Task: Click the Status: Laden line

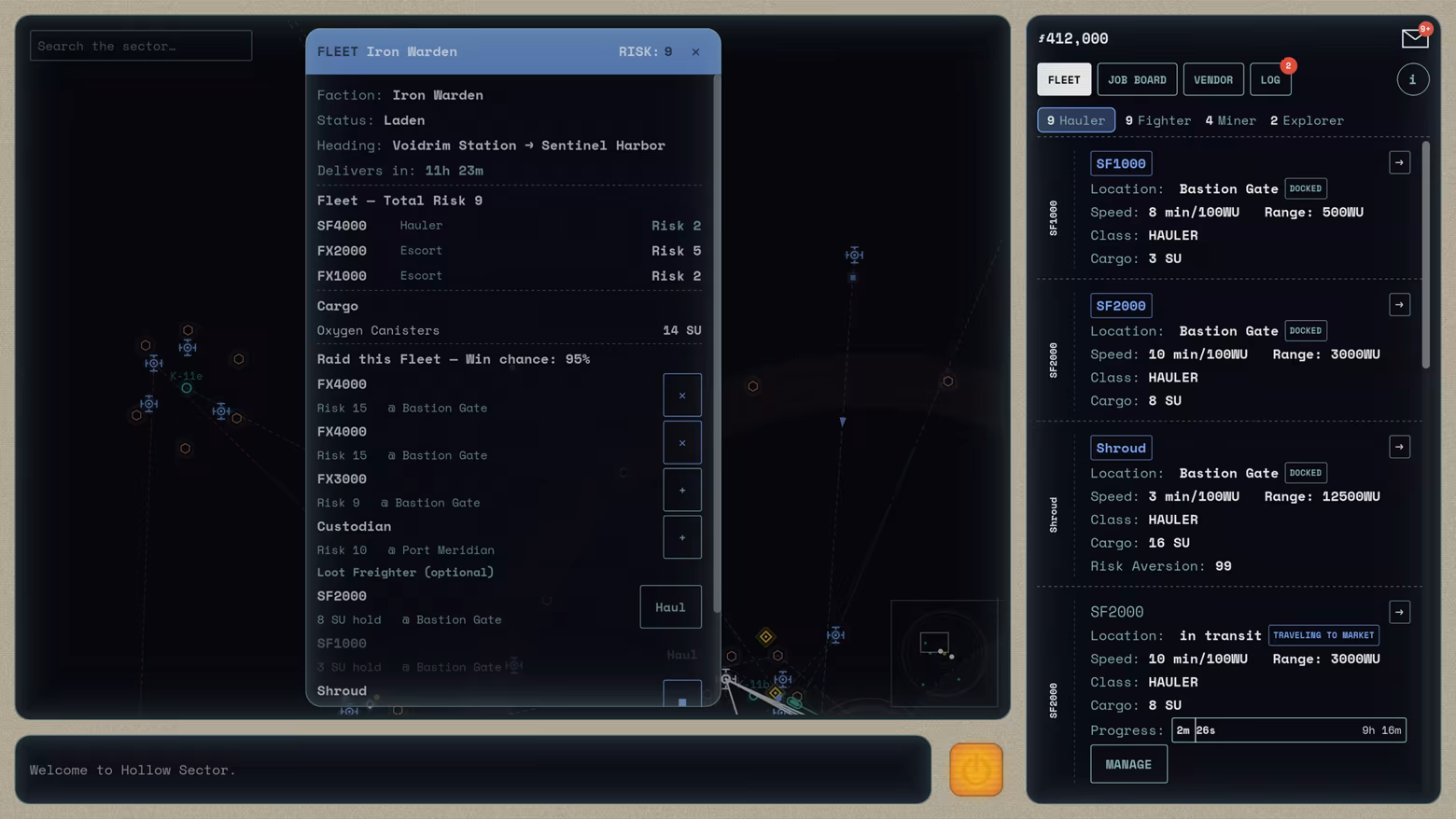Action: click(371, 120)
